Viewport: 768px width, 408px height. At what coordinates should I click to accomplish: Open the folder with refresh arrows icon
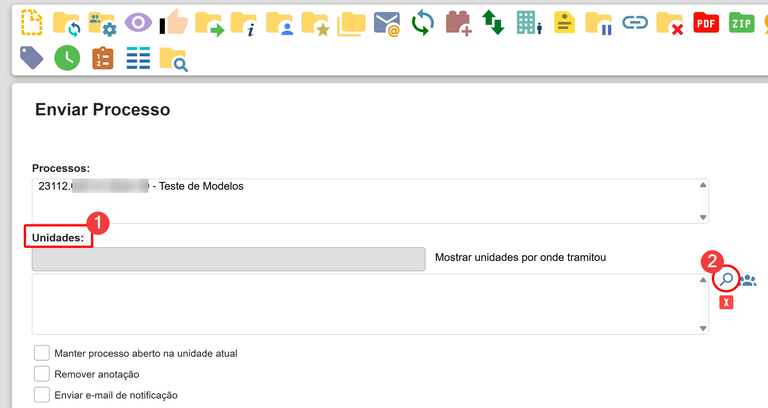[66, 24]
